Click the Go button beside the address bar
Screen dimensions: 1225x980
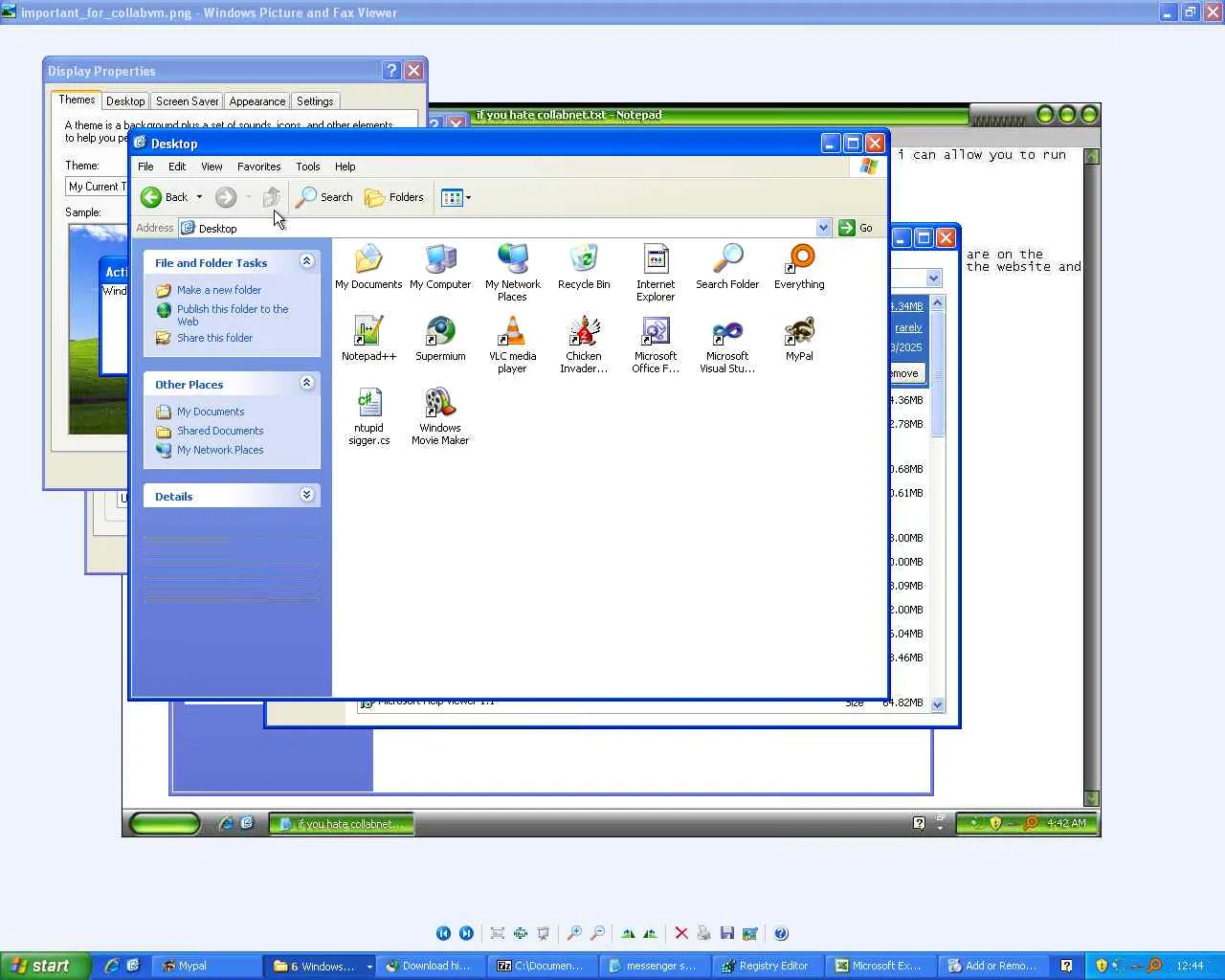856,228
